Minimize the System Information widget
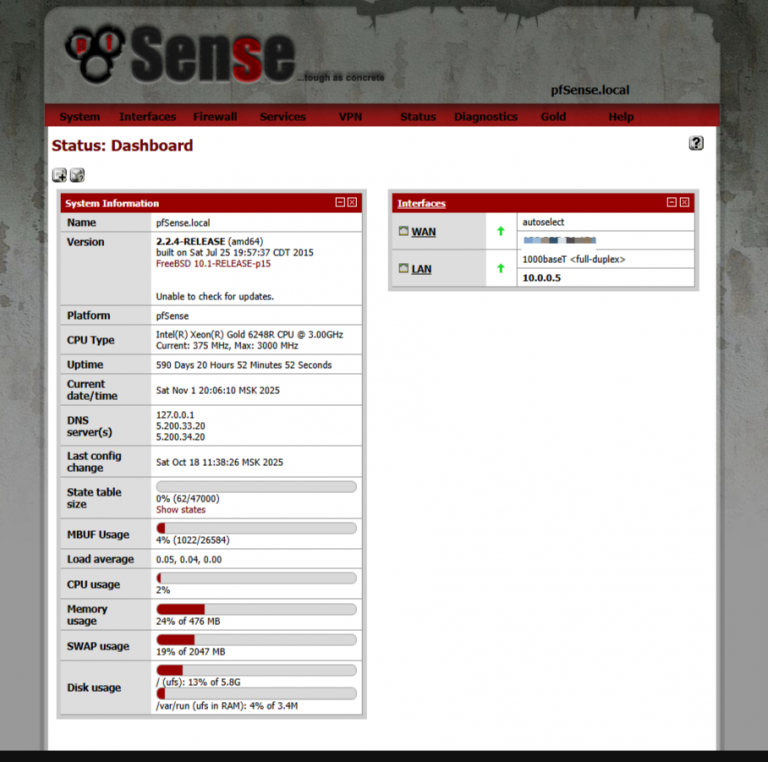This screenshot has height=762, width=768. tap(340, 202)
